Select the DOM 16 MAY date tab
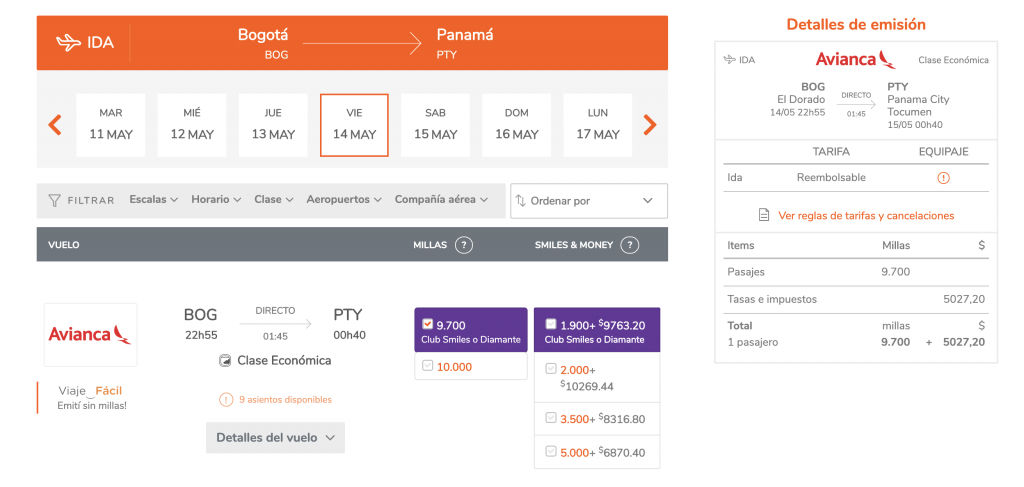This screenshot has width=1024, height=487. 517,125
